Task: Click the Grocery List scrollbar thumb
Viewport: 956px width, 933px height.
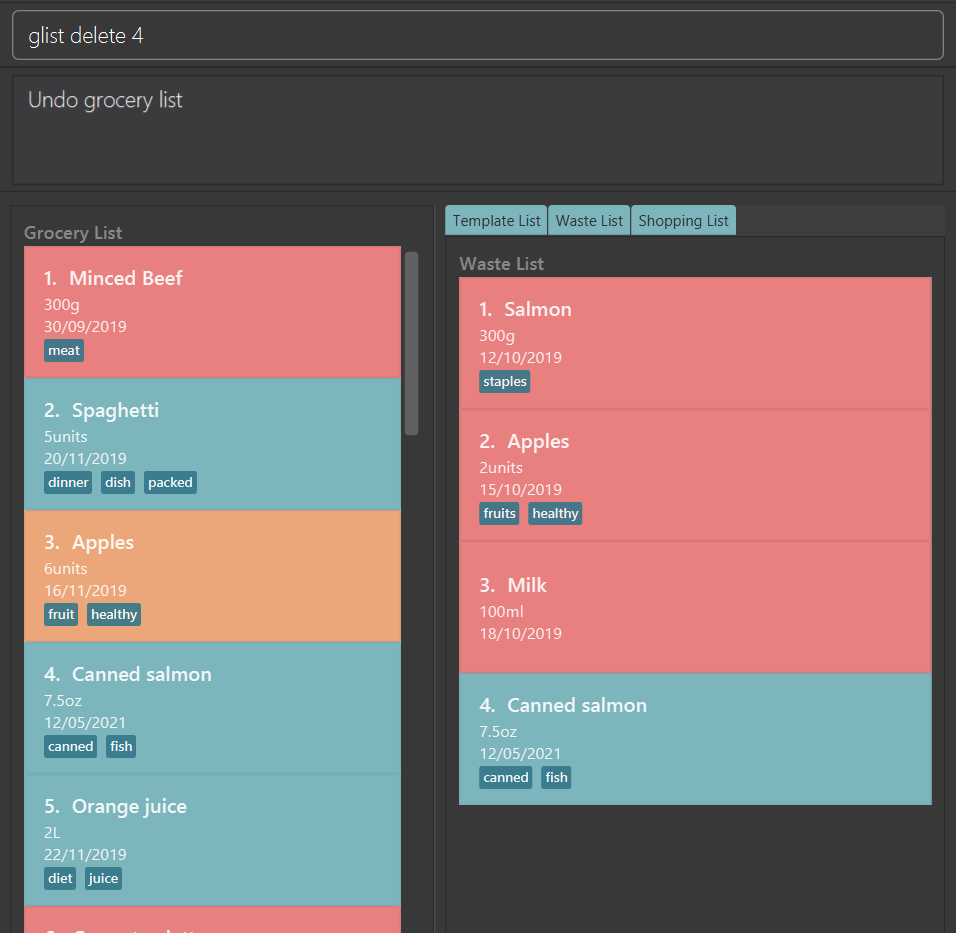Action: pyautogui.click(x=412, y=343)
